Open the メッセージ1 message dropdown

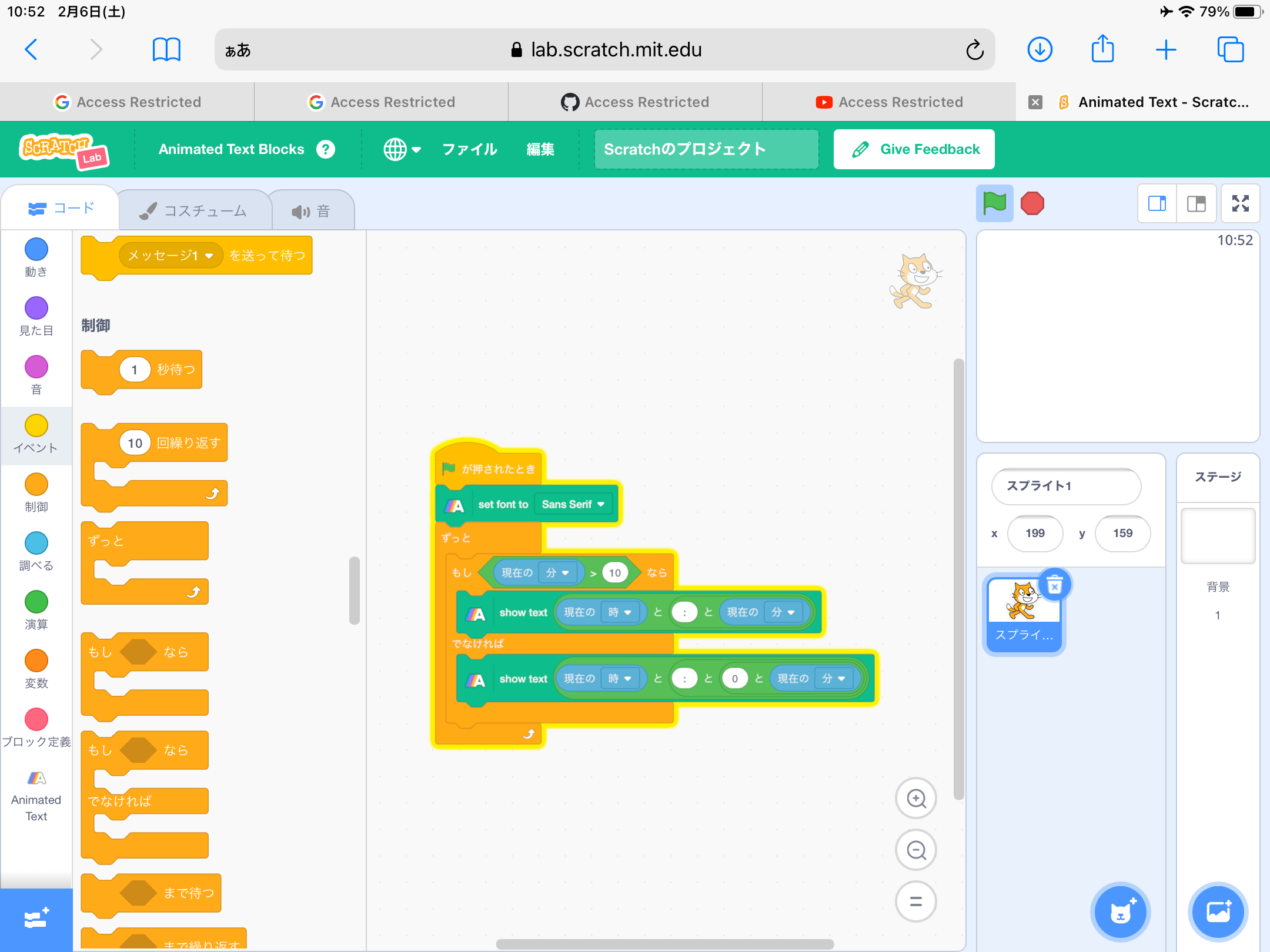[x=170, y=255]
